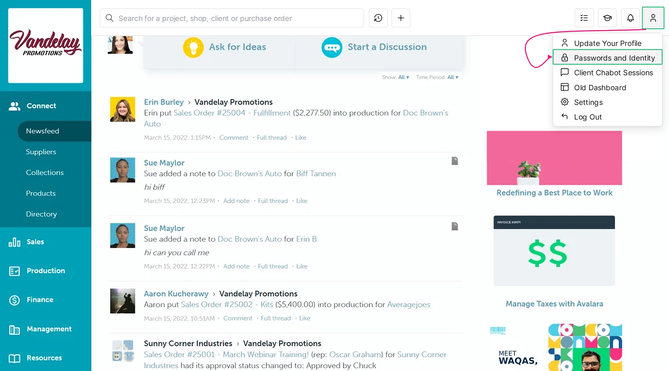This screenshot has height=371, width=669.
Task: Open Directory in sidebar
Action: point(41,214)
